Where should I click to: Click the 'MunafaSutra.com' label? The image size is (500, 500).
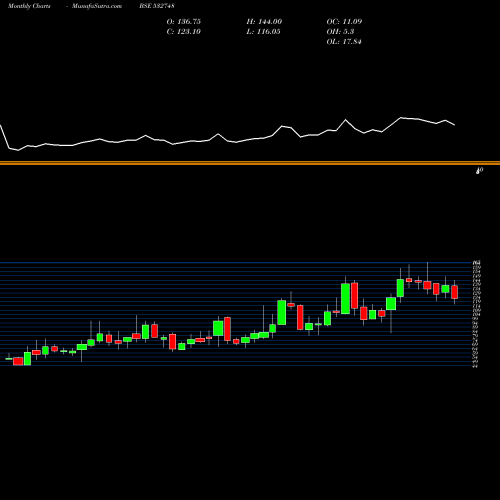tap(97, 6)
